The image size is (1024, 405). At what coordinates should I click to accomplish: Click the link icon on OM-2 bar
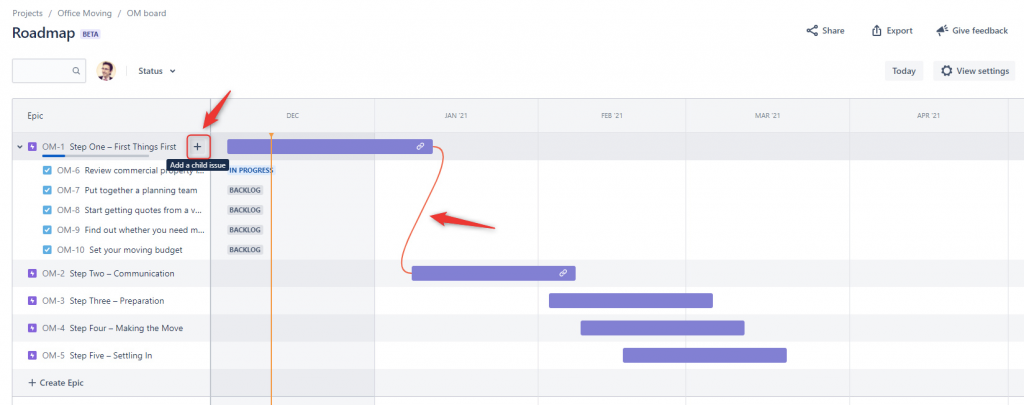(563, 273)
